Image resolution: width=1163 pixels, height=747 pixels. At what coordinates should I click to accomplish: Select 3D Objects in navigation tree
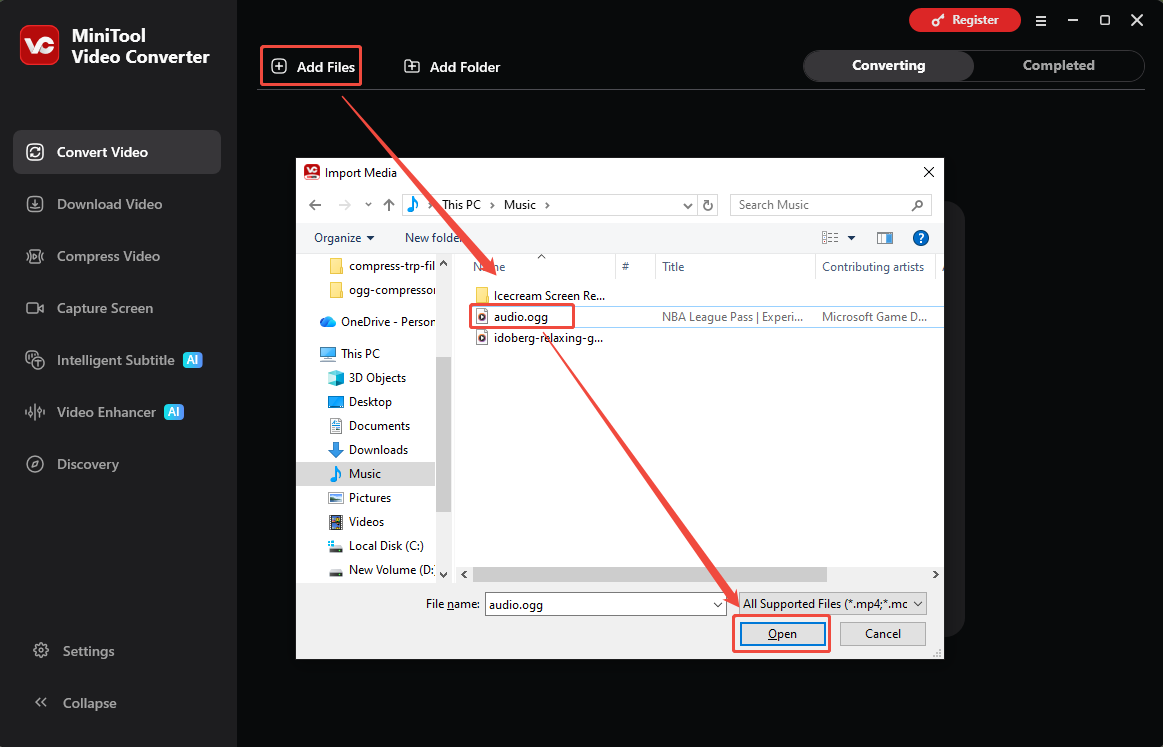[366, 378]
